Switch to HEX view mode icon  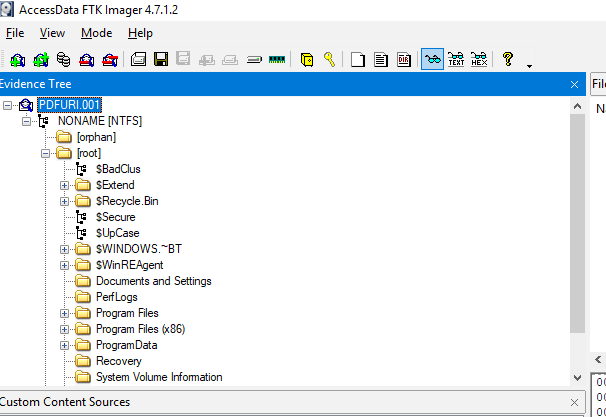pos(479,60)
